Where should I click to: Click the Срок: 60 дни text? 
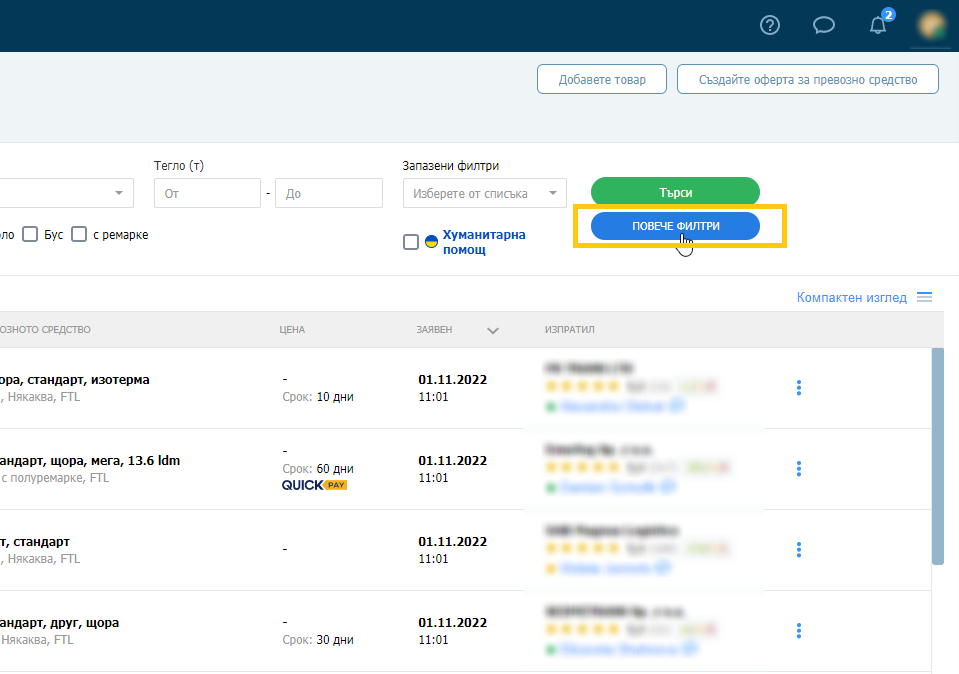318,468
